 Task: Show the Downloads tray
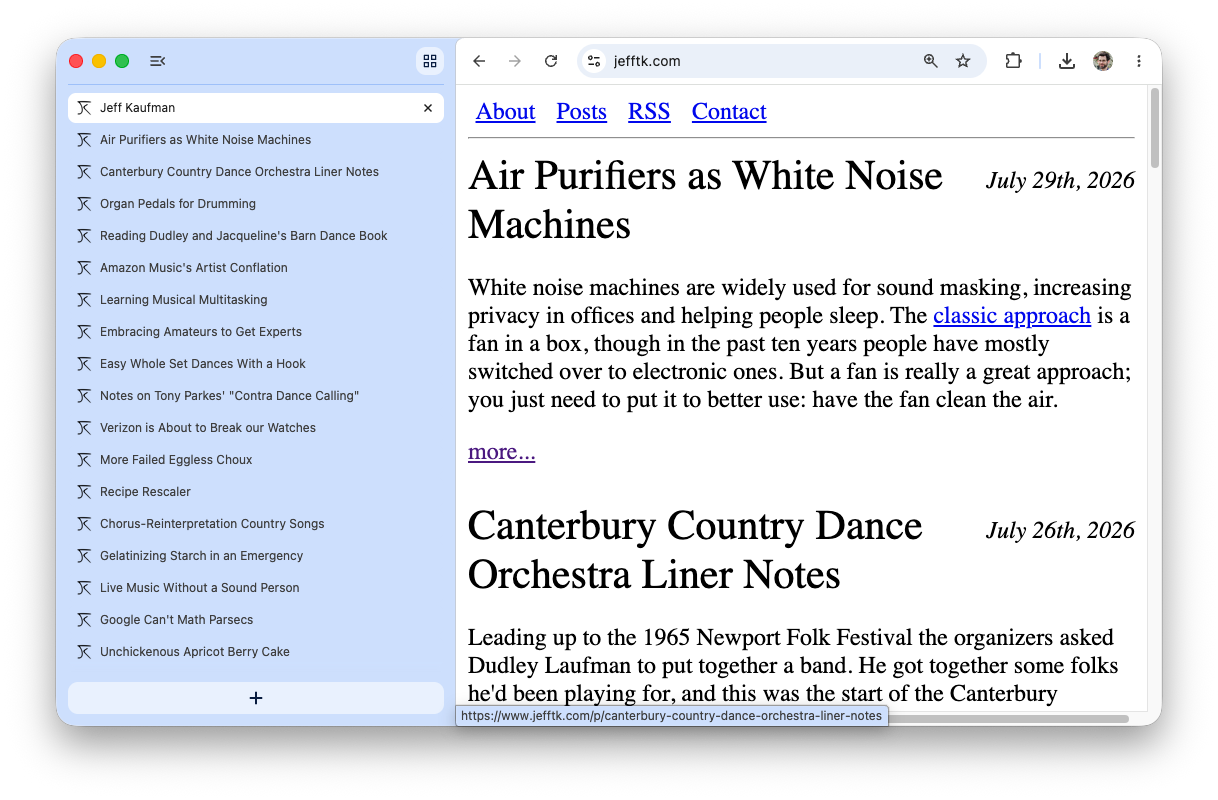(x=1067, y=61)
